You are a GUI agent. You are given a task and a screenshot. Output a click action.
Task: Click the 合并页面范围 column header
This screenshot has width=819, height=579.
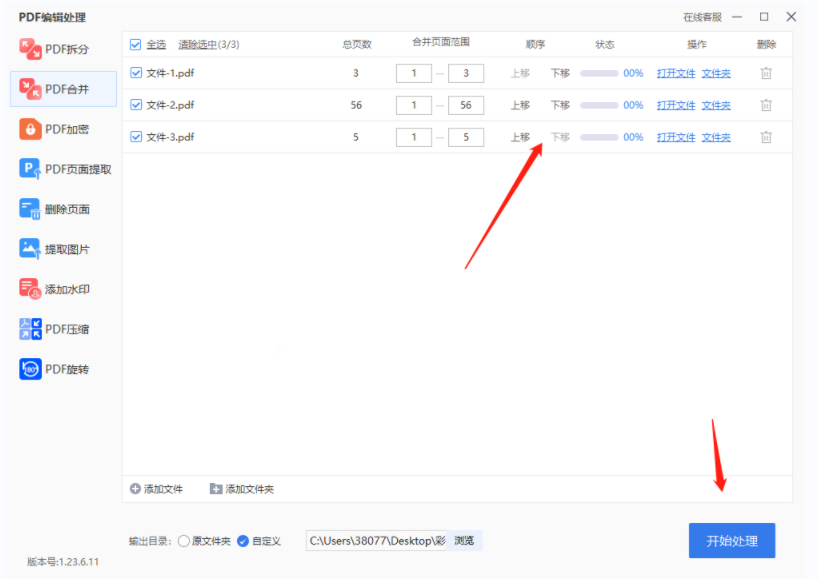pyautogui.click(x=441, y=42)
